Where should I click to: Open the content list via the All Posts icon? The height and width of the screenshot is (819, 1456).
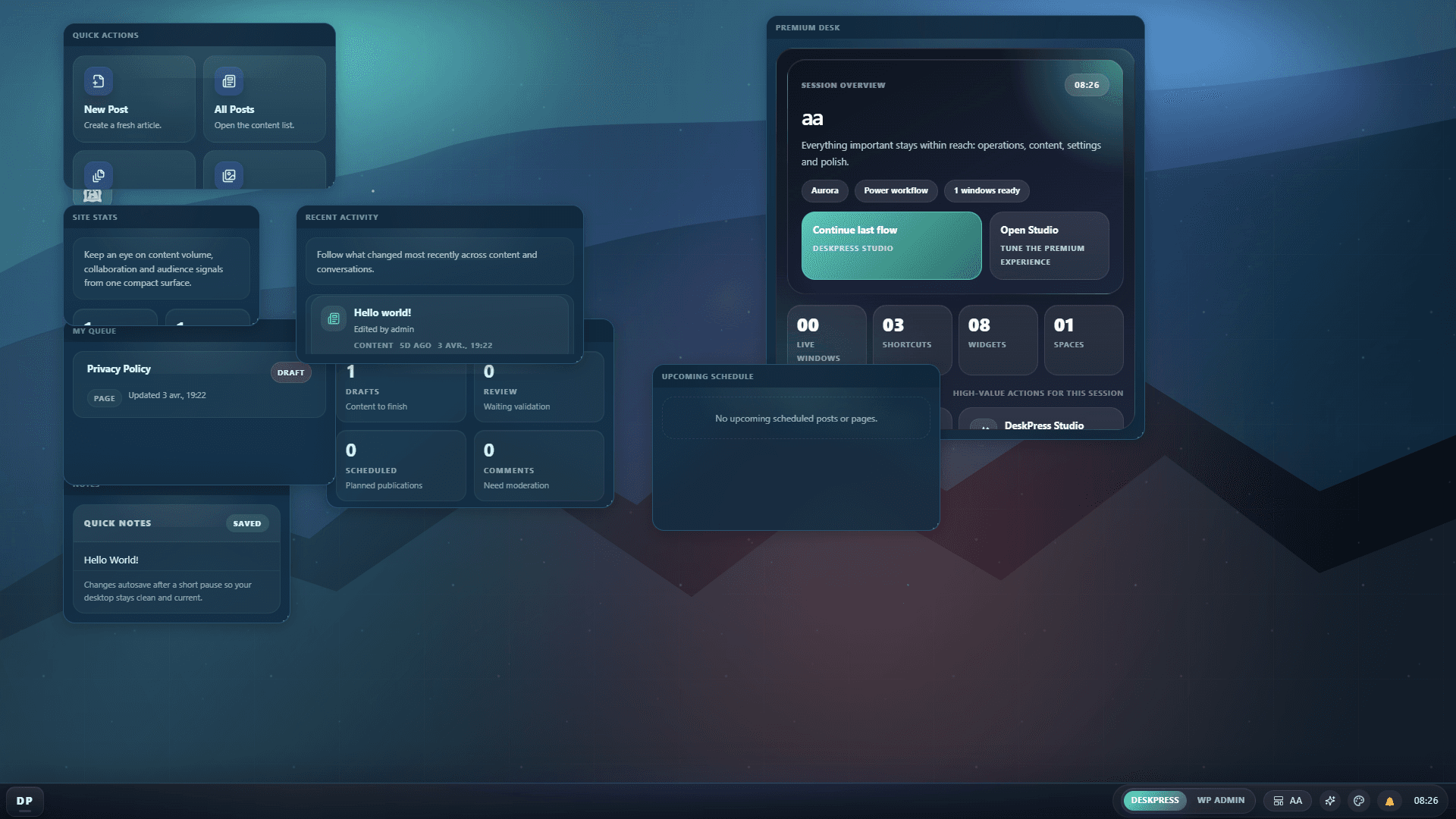pos(229,80)
